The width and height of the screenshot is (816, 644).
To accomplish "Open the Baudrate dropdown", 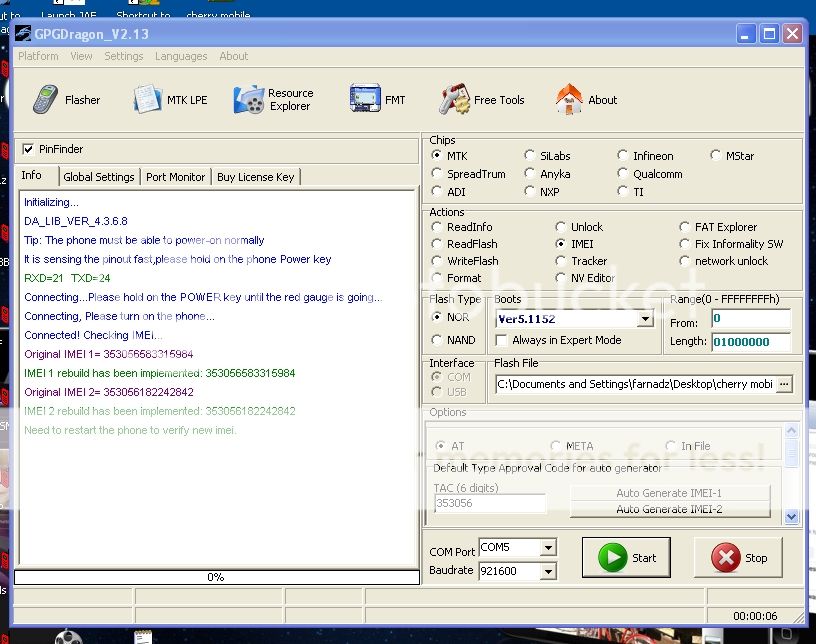I will click(547, 571).
